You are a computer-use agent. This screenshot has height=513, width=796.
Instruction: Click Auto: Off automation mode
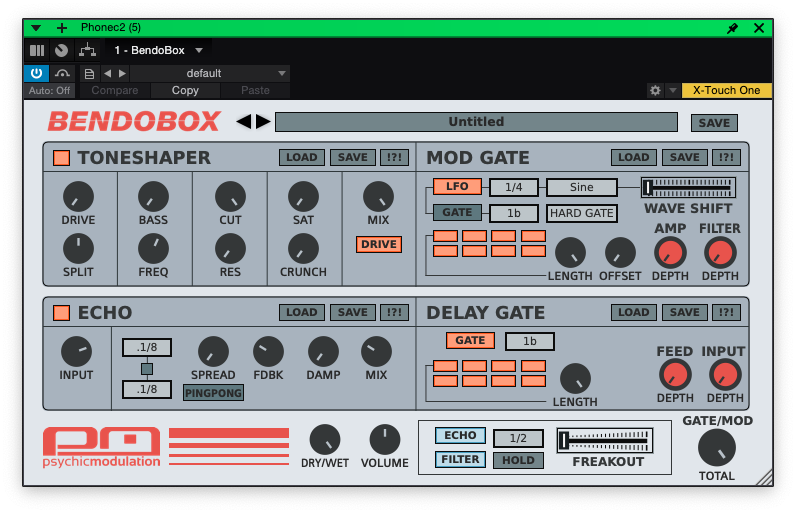[x=49, y=90]
